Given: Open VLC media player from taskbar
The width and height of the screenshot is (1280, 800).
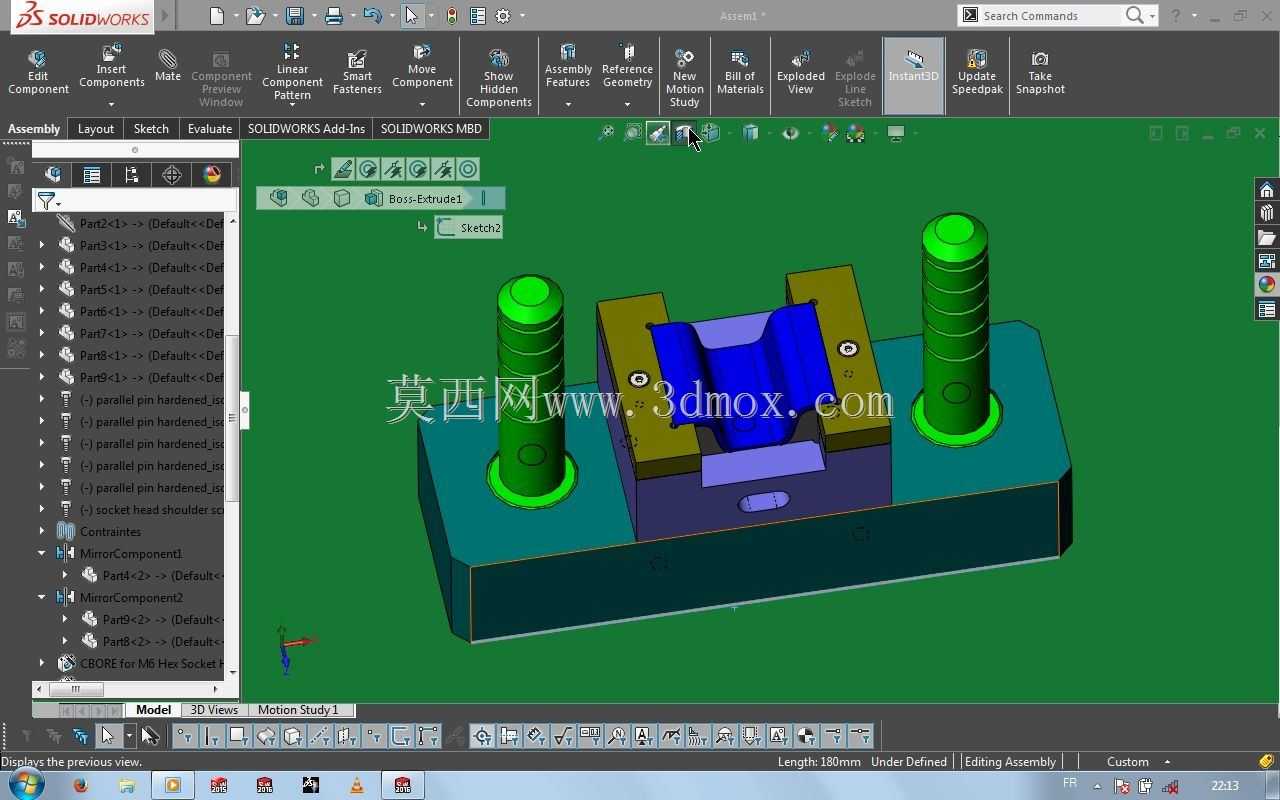Looking at the screenshot, I should [x=357, y=785].
